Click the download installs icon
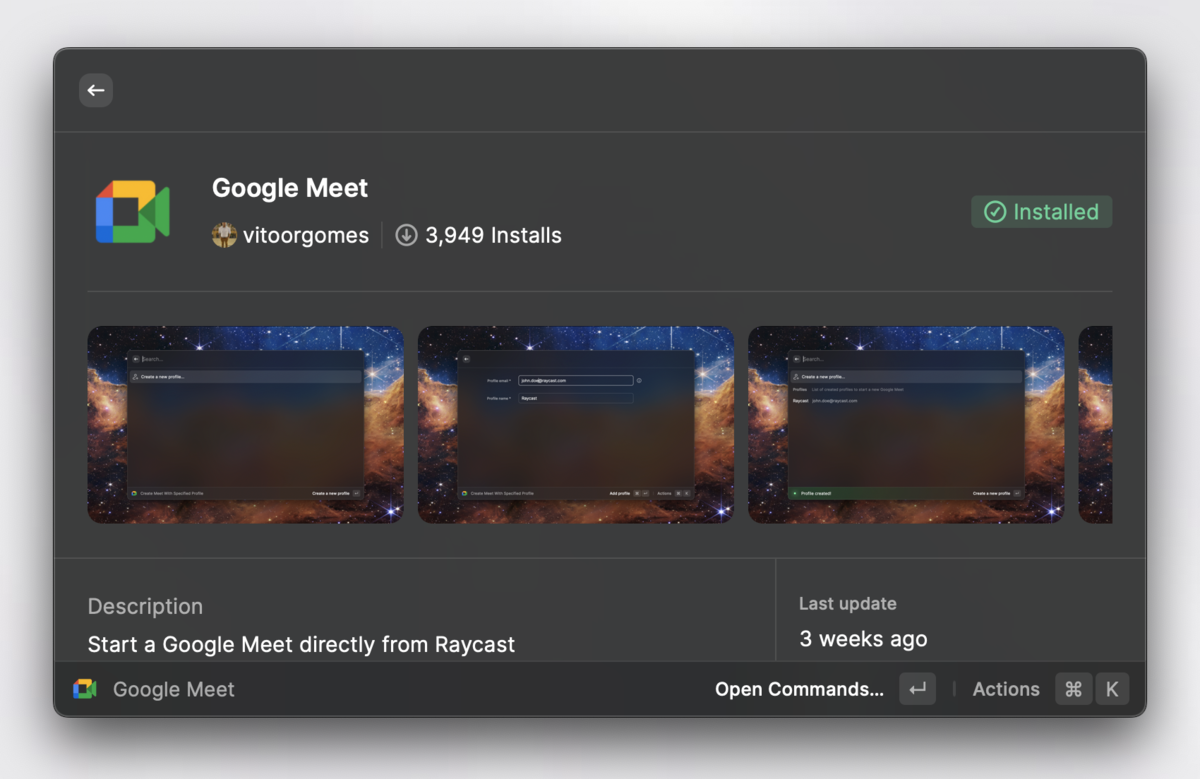The height and width of the screenshot is (779, 1200). (x=406, y=236)
